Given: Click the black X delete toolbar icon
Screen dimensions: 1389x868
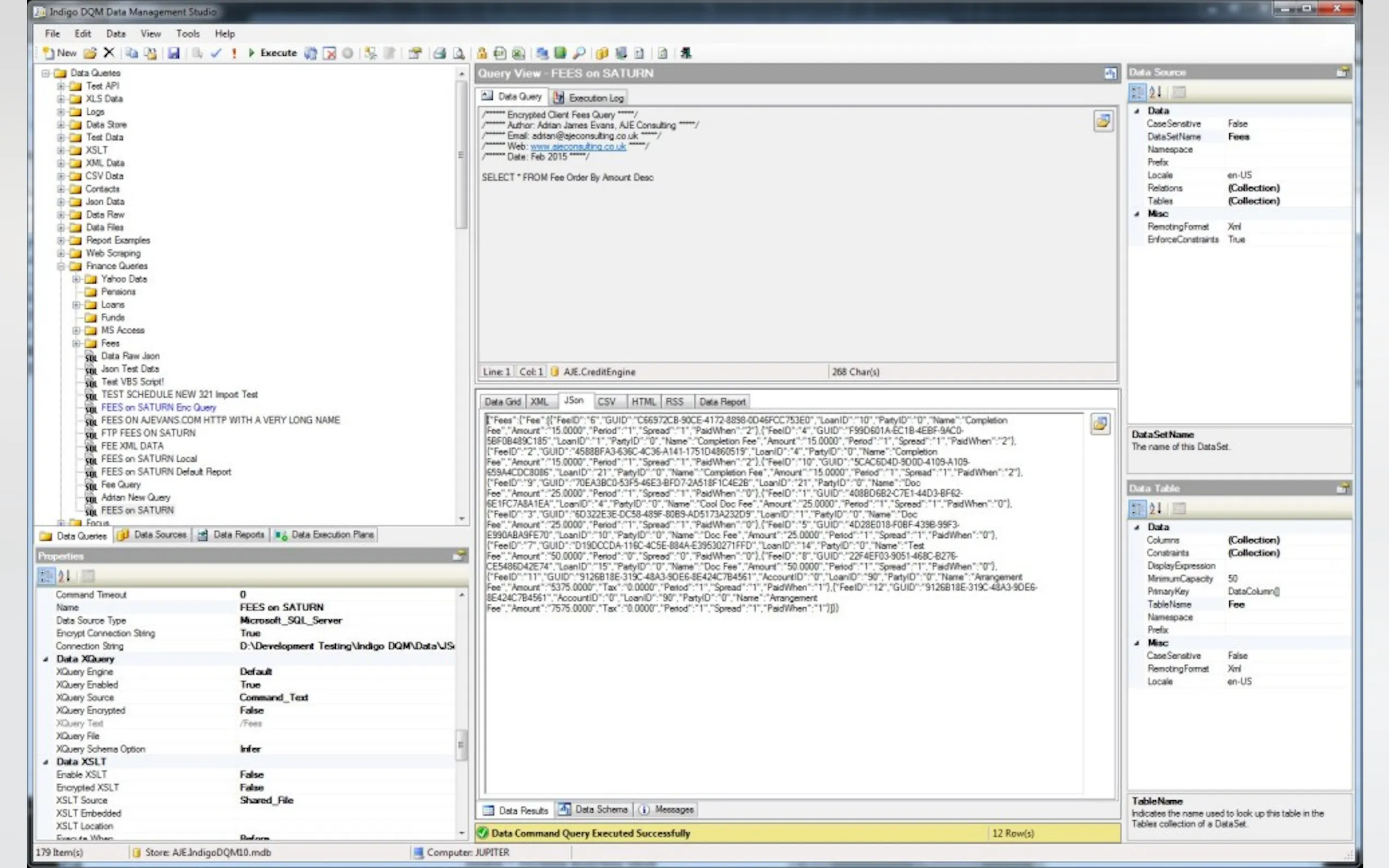Looking at the screenshot, I should (x=108, y=53).
